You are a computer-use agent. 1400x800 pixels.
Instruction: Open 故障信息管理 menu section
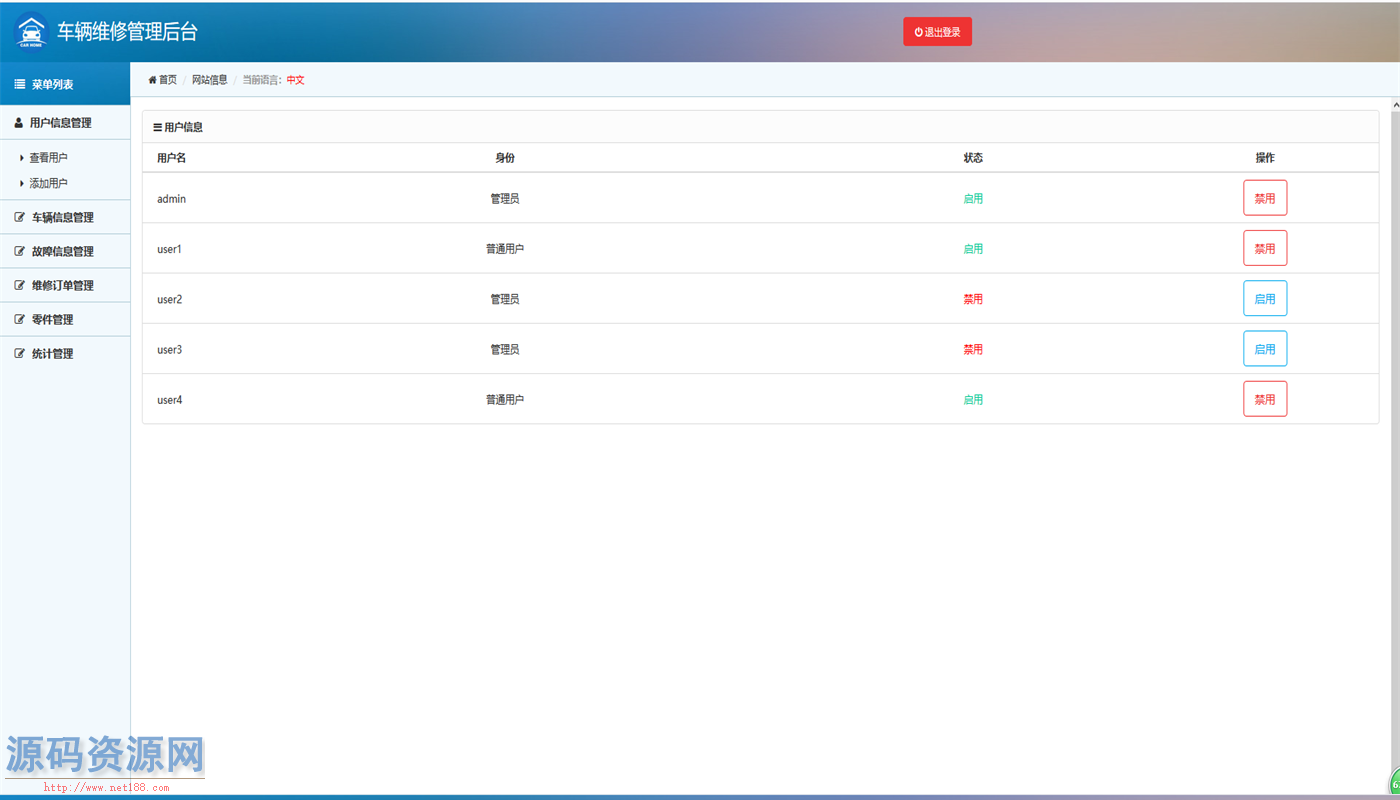point(65,251)
